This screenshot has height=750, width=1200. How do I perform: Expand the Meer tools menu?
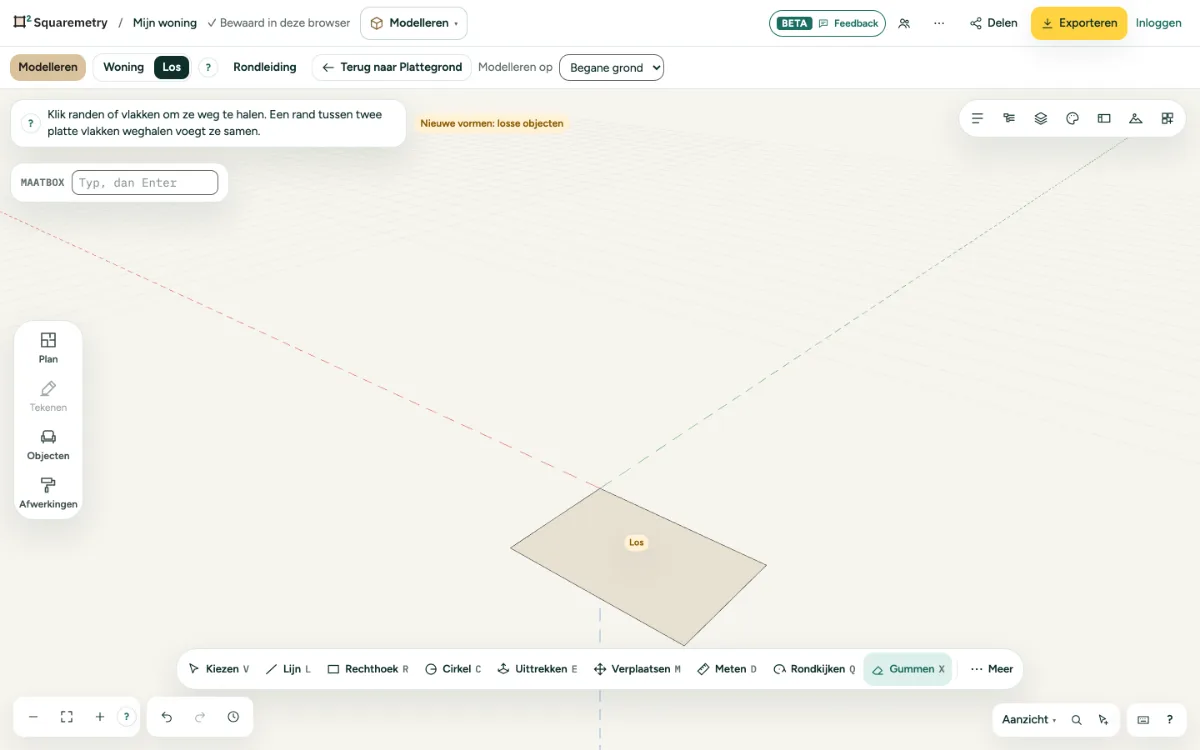(992, 669)
